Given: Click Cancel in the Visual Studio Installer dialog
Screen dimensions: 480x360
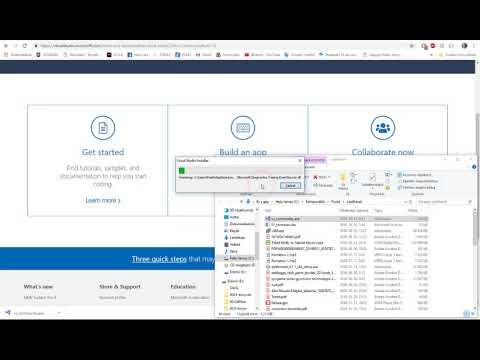Looking at the screenshot, I should click(x=290, y=186).
